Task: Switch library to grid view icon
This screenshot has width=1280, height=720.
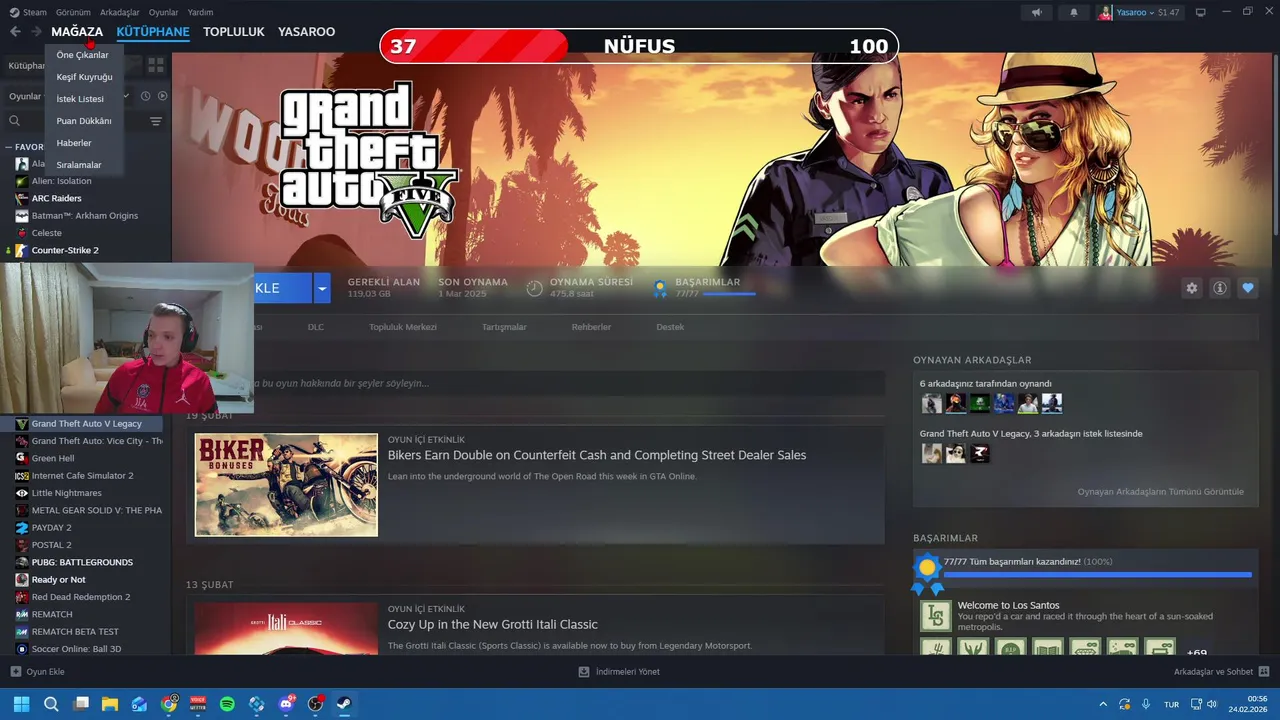Action: [x=156, y=65]
